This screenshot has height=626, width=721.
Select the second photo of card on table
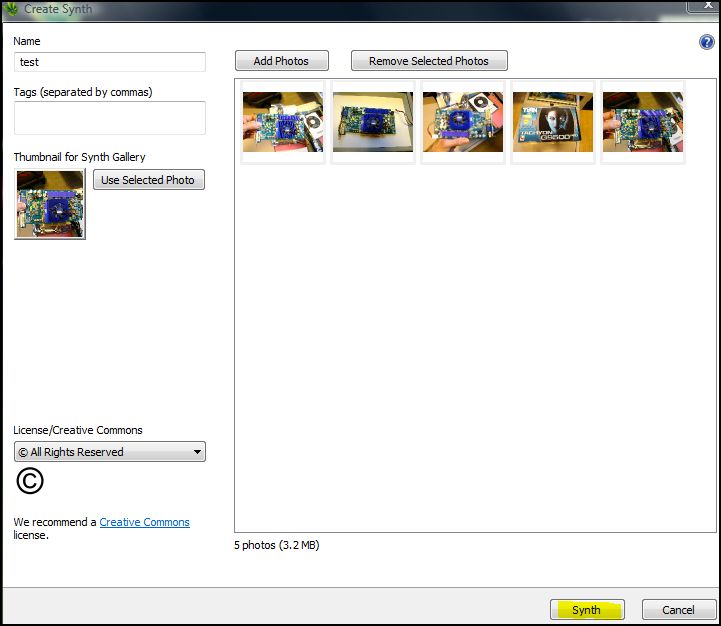point(373,122)
